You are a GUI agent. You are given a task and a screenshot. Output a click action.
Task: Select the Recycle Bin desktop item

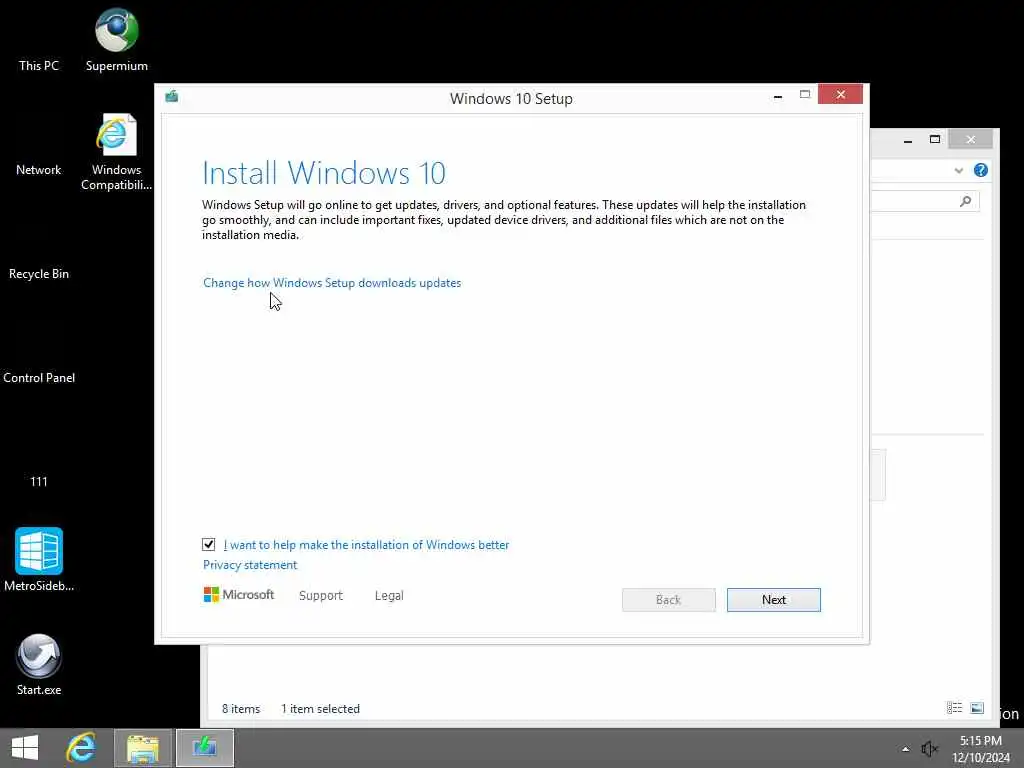(39, 274)
